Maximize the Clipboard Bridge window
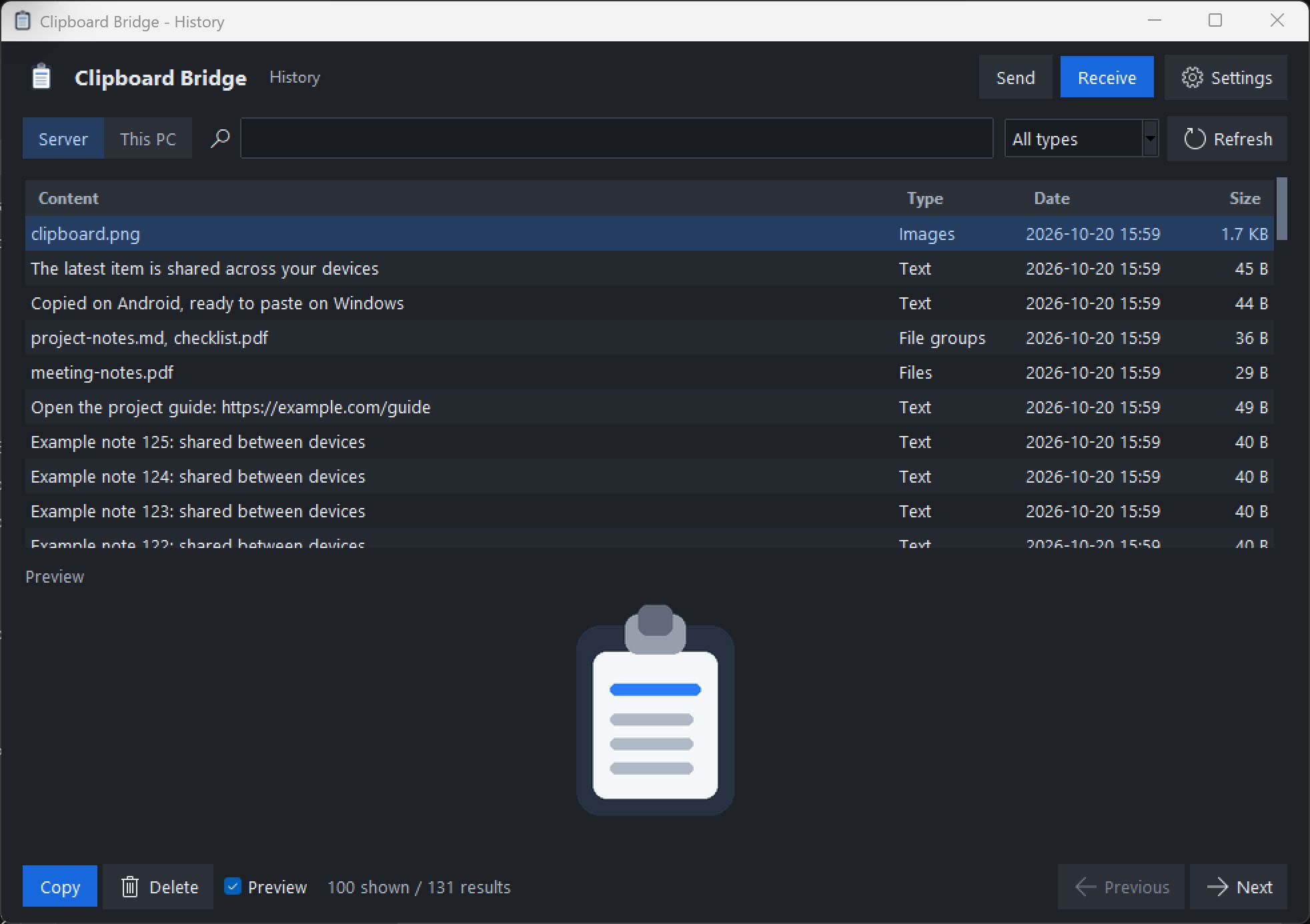 tap(1215, 21)
